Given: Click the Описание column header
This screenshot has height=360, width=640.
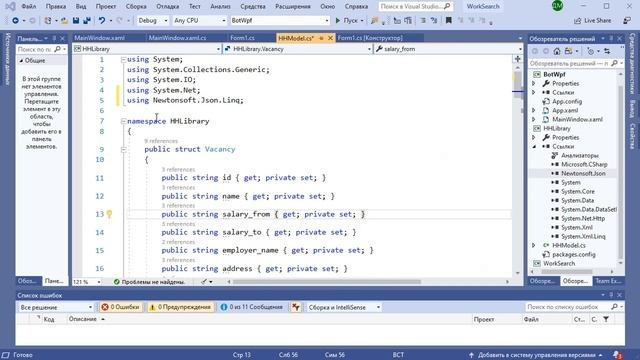Looking at the screenshot, I should [x=82, y=319].
